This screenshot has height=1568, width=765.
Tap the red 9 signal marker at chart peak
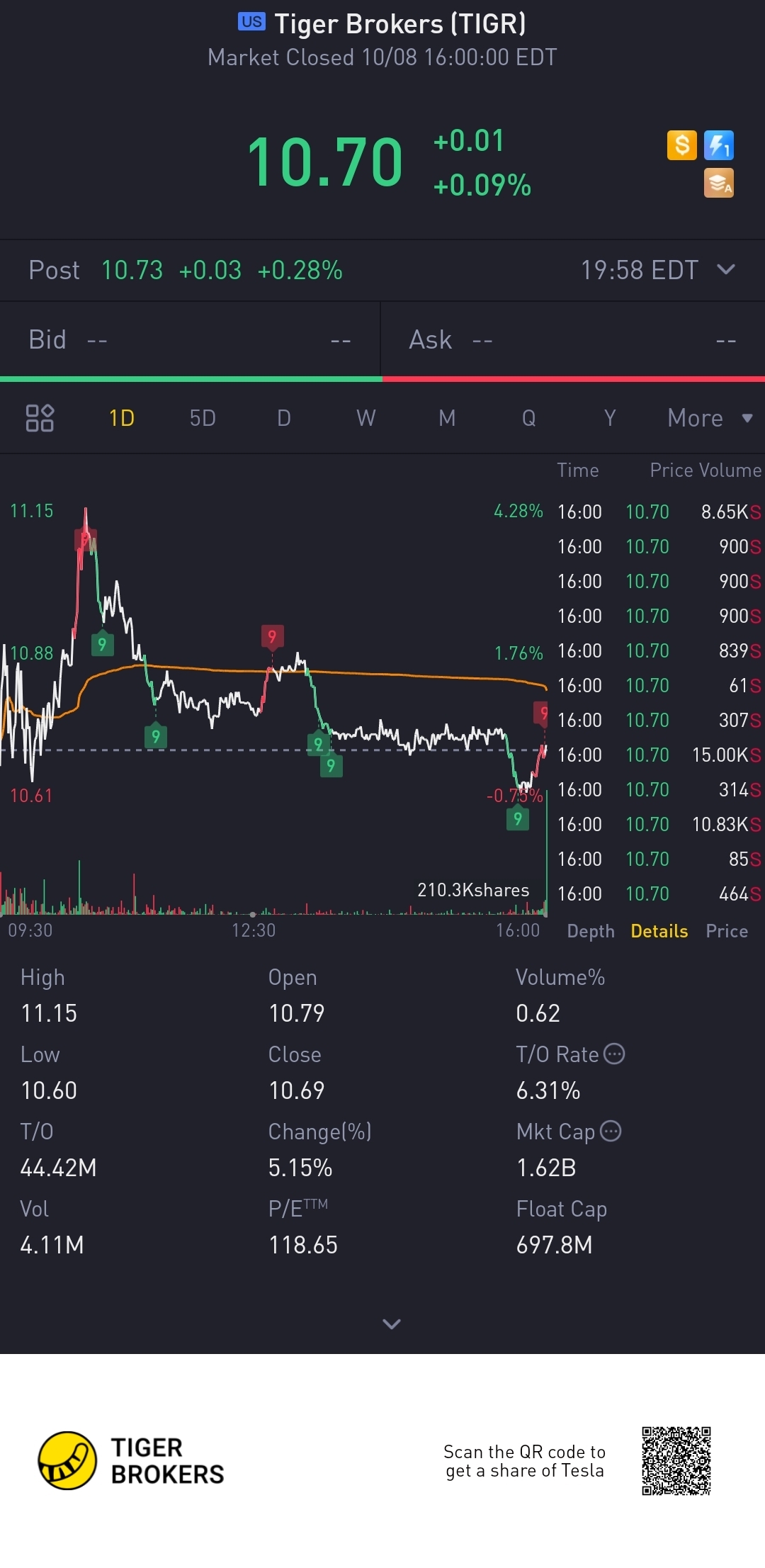[x=86, y=540]
